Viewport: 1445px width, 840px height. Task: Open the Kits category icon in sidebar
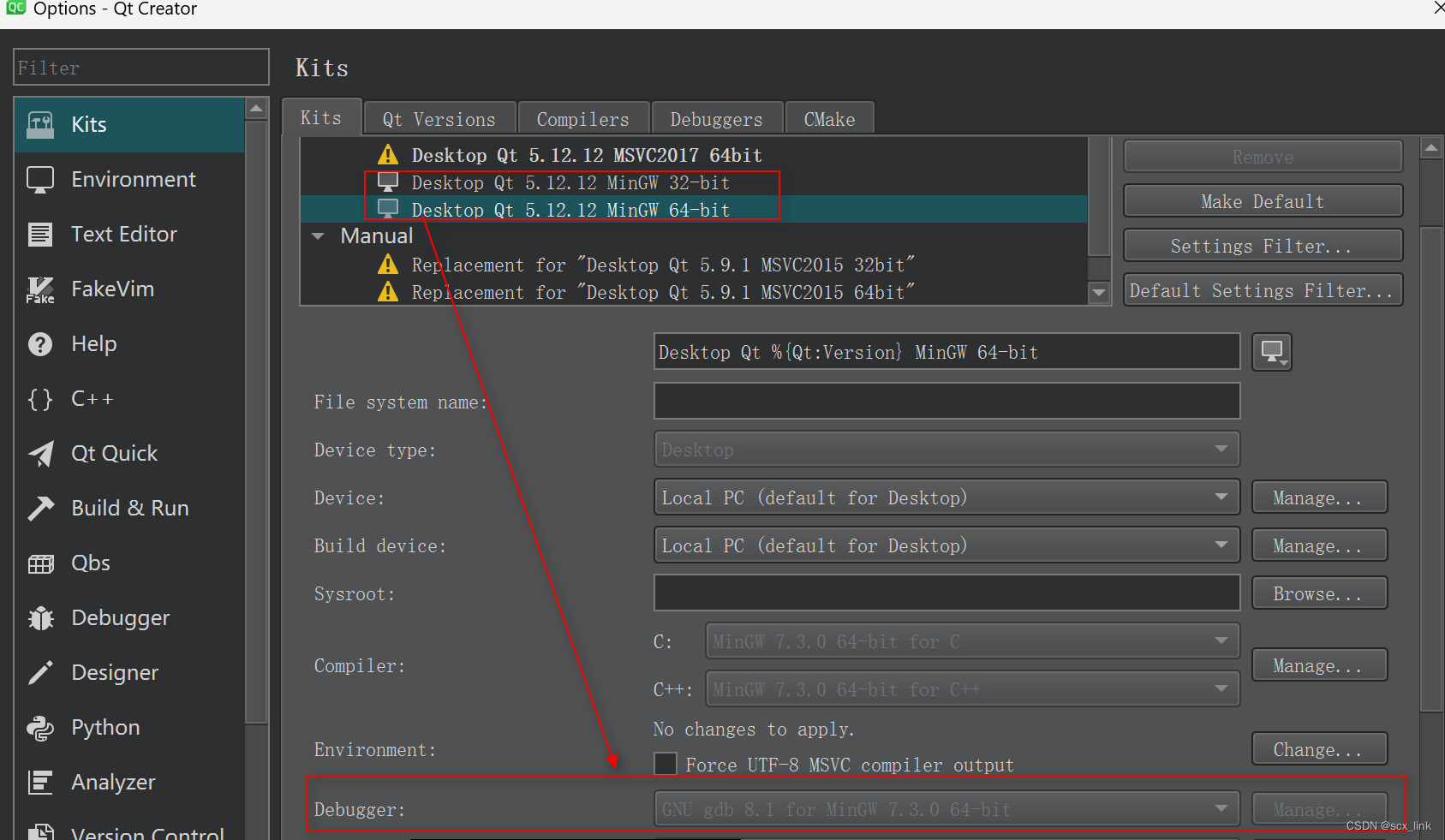tap(40, 125)
